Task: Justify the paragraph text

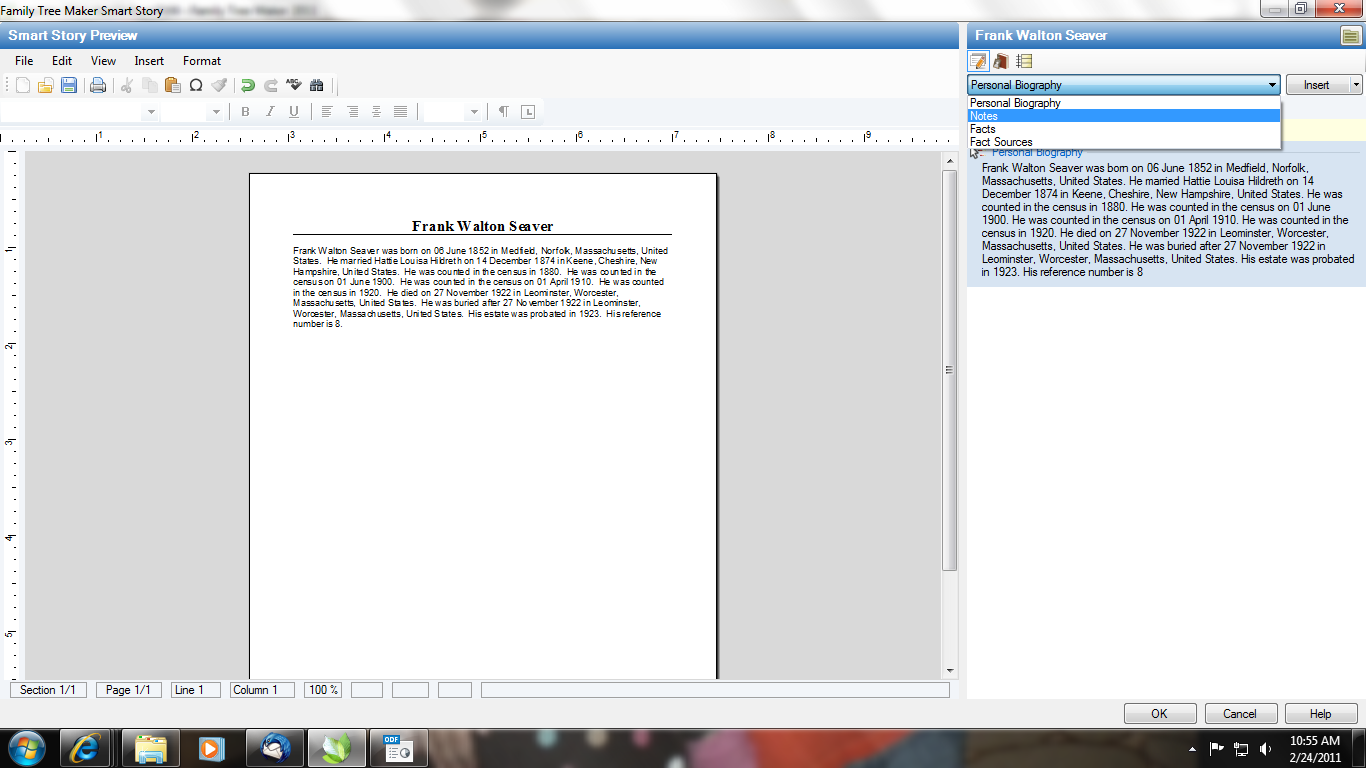Action: 400,112
